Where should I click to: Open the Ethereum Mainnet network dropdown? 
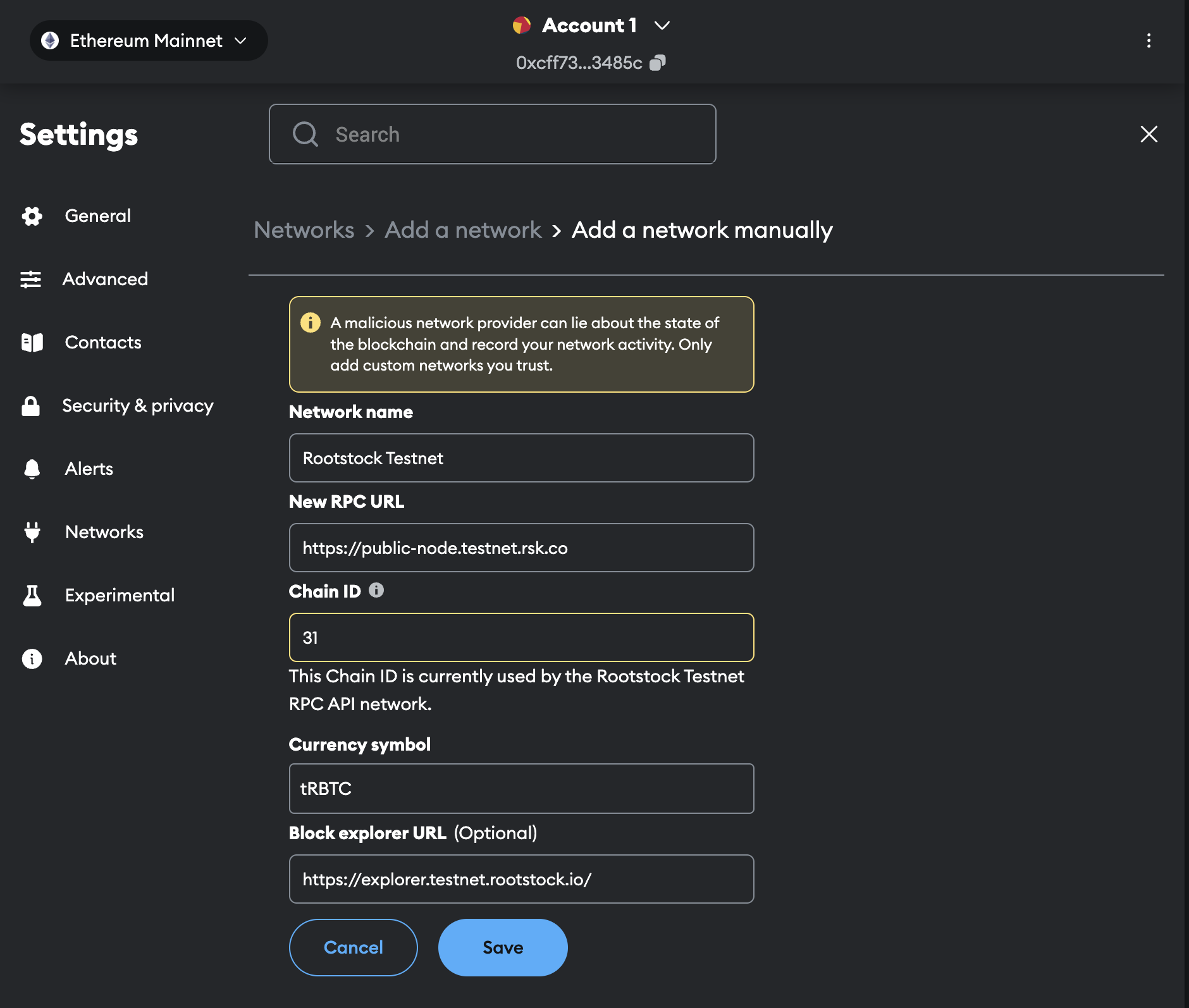click(149, 41)
